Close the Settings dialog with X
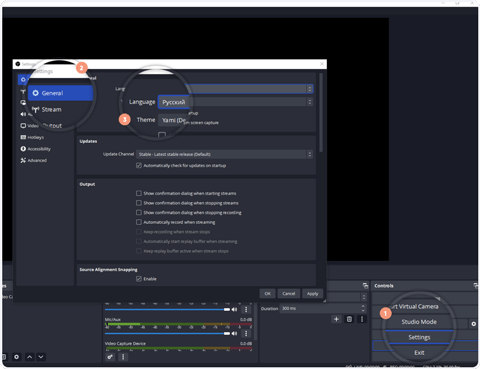This screenshot has width=480, height=369. click(322, 64)
